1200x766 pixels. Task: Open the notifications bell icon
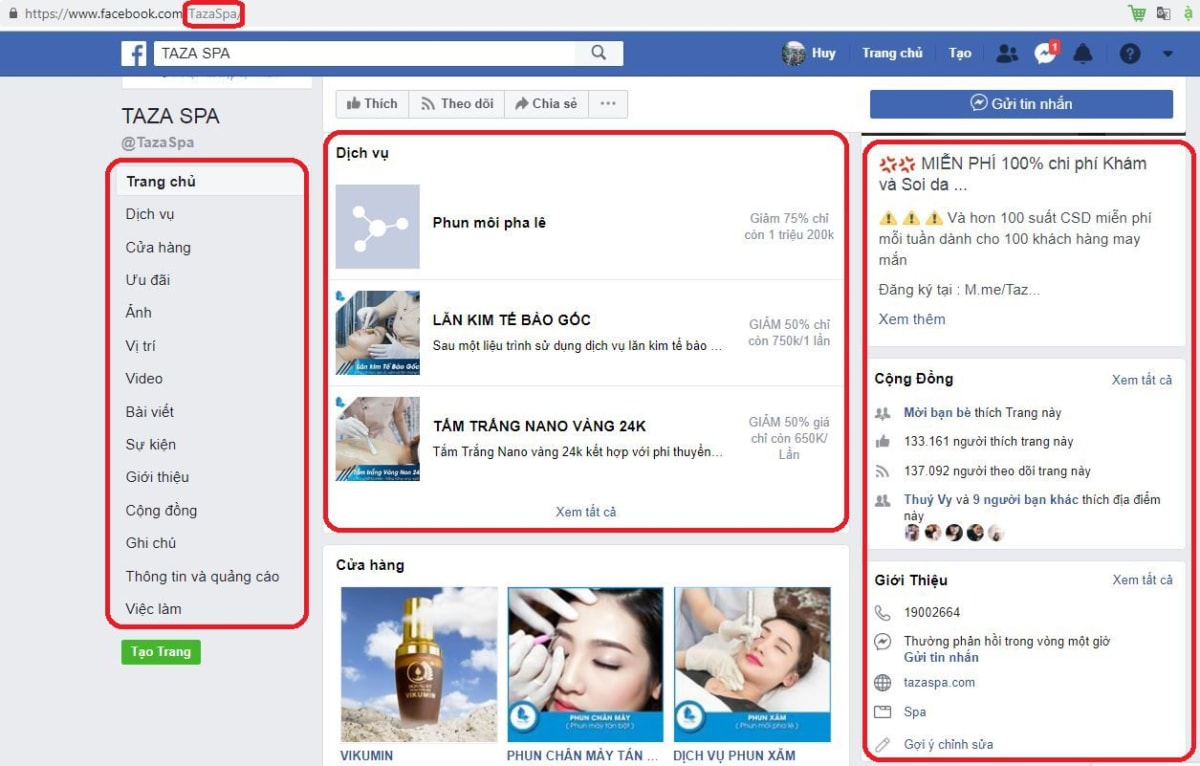1083,54
